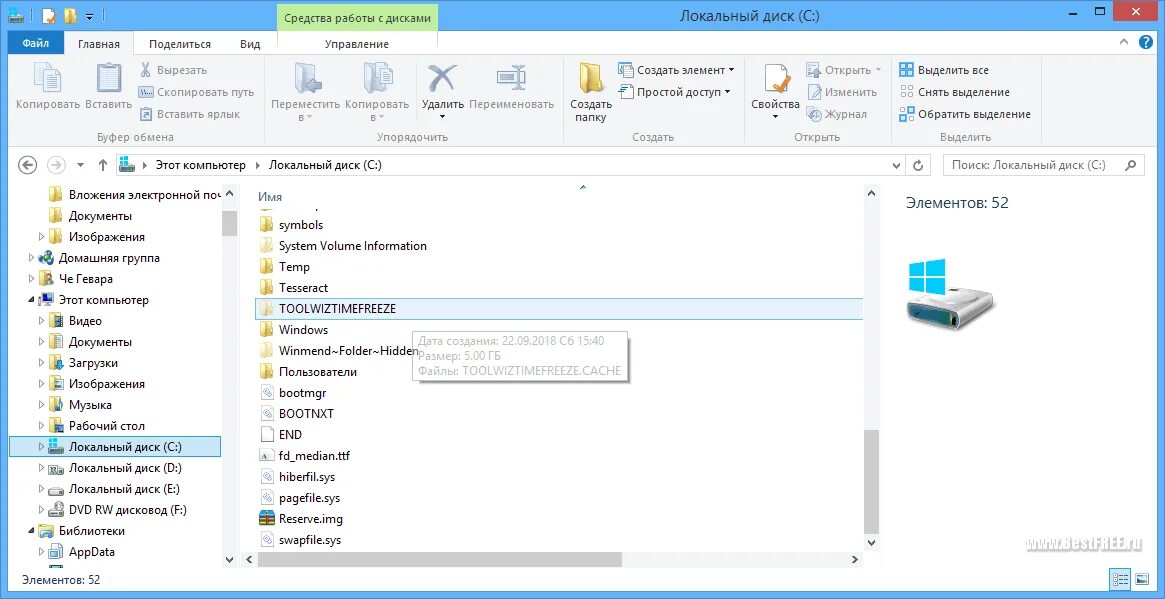Open the address bar history dropdown arrow
Image resolution: width=1165 pixels, height=599 pixels.
point(898,165)
